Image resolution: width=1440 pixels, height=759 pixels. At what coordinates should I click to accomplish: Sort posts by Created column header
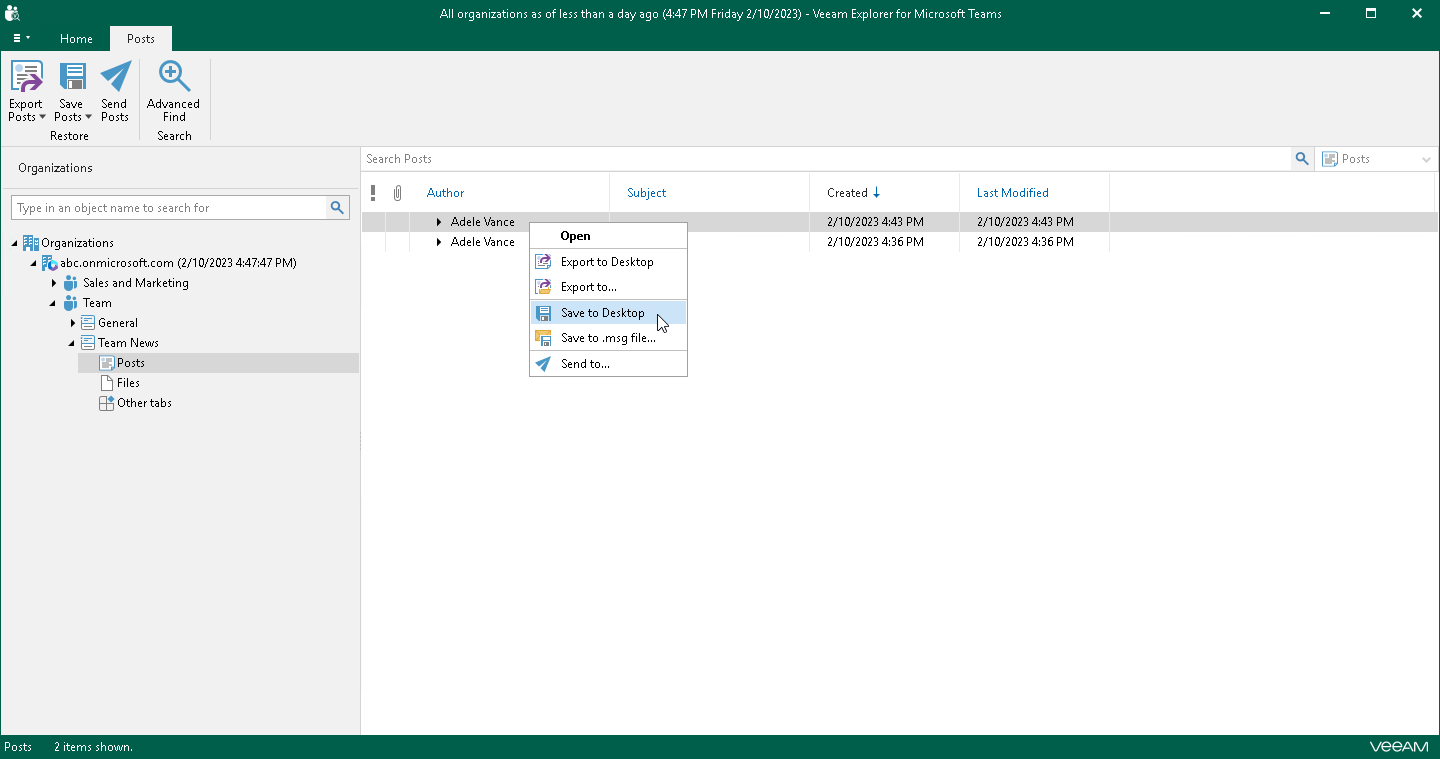[847, 193]
